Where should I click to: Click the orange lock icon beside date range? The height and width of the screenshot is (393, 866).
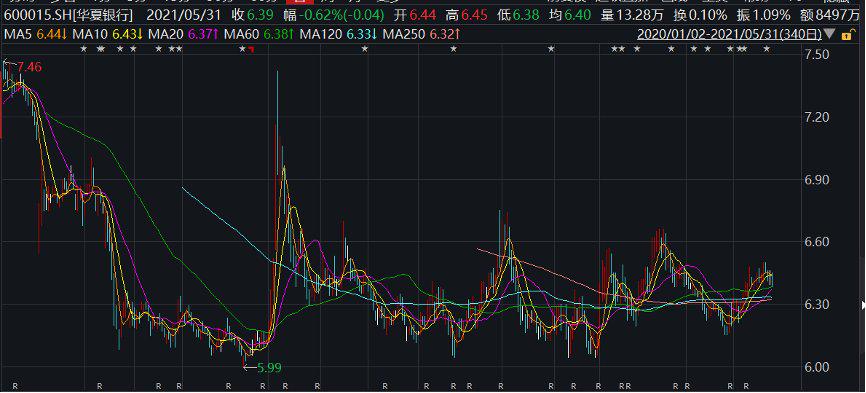846,35
